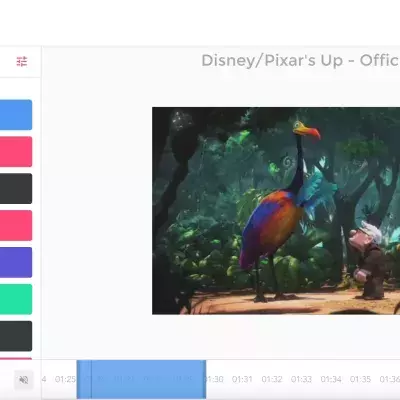Select the green color button in sidebar
Image resolution: width=400 pixels, height=400 pixels.
tap(16, 299)
